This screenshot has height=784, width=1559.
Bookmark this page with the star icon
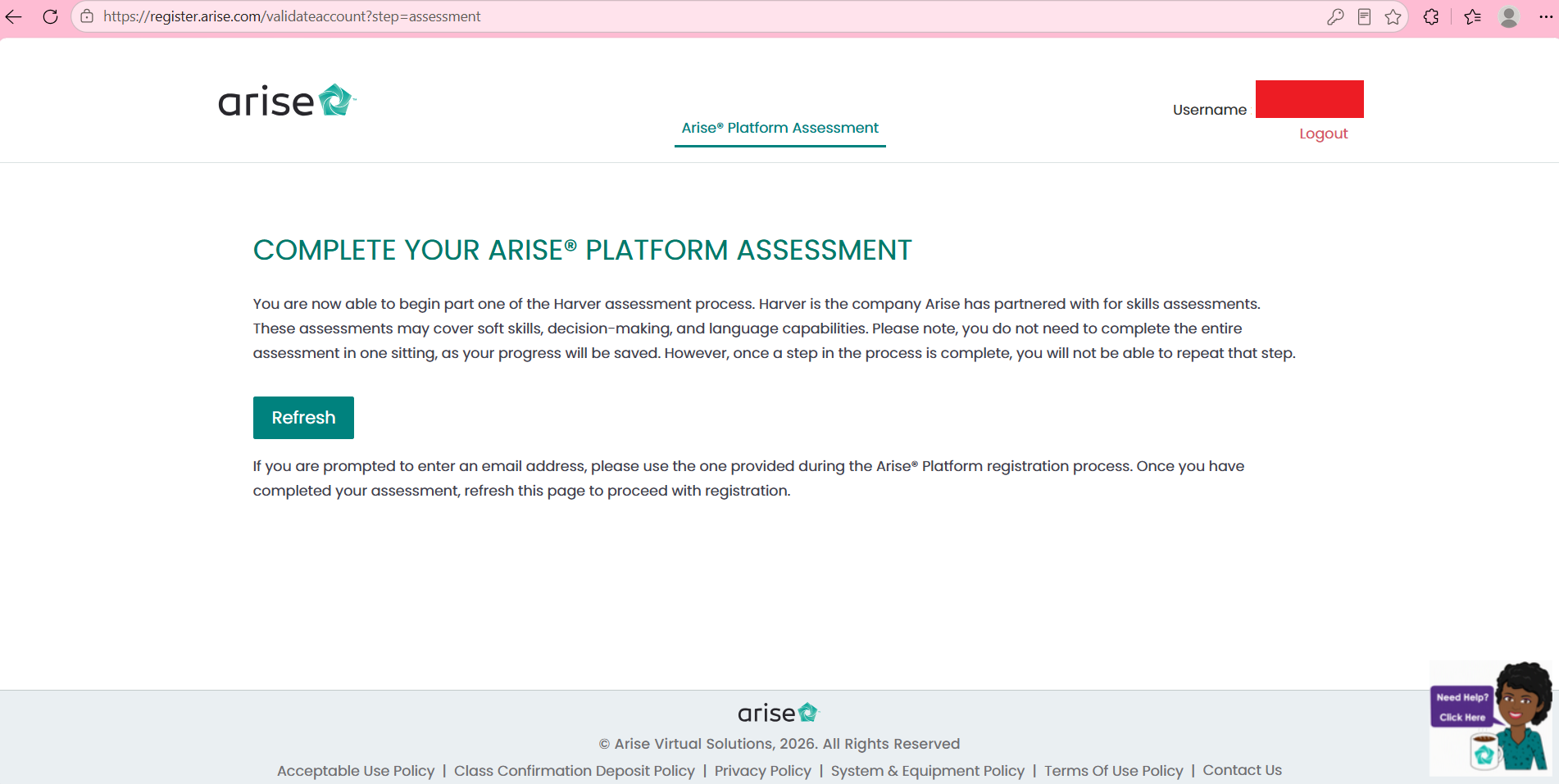pyautogui.click(x=1393, y=16)
